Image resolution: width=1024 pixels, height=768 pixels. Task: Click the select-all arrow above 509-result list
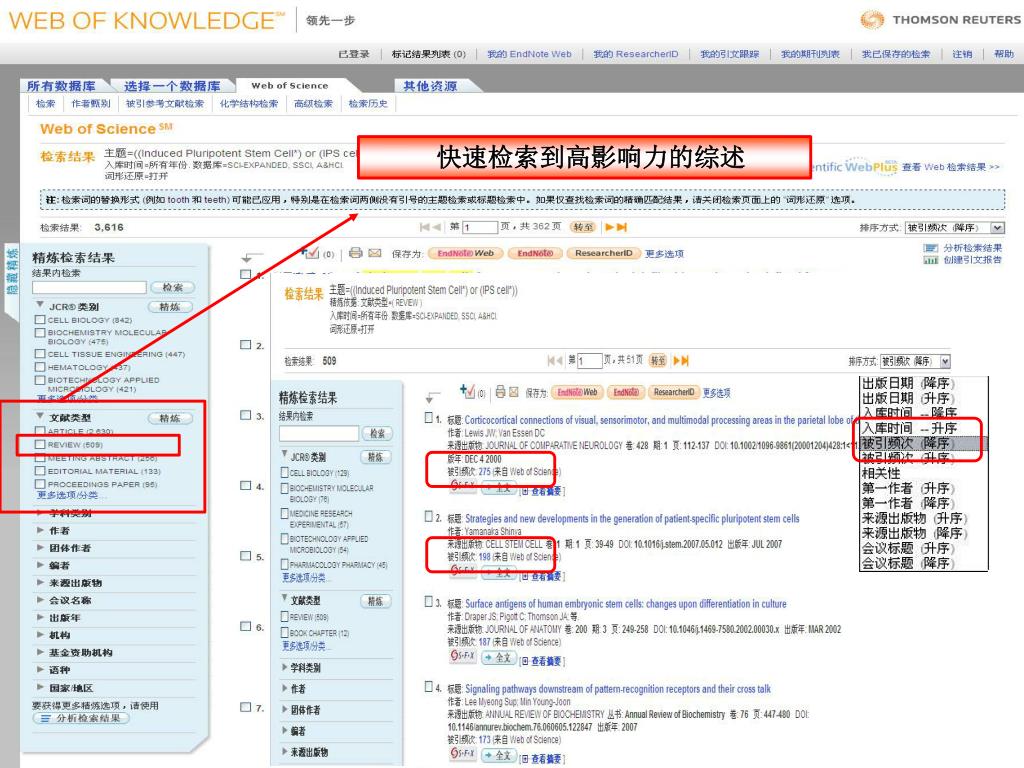pos(433,396)
